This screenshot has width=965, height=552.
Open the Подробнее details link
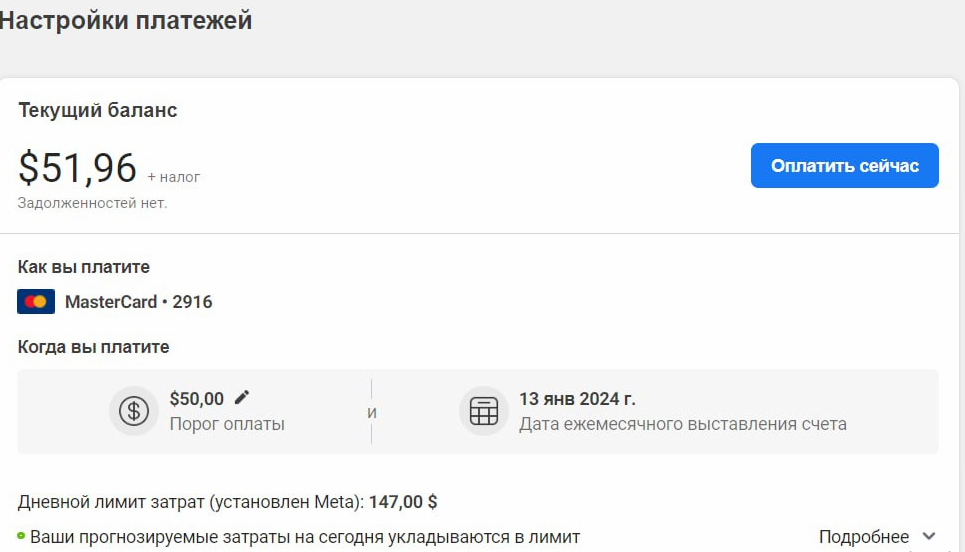click(x=863, y=537)
